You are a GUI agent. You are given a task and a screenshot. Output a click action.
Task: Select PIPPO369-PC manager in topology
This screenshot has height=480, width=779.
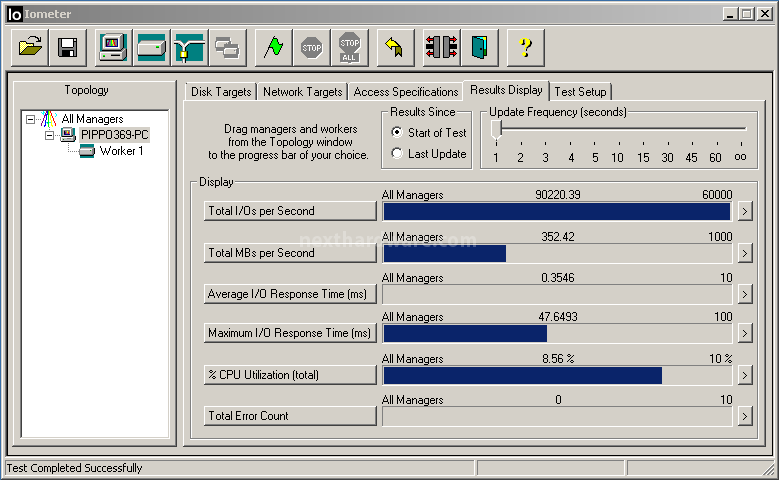114,135
